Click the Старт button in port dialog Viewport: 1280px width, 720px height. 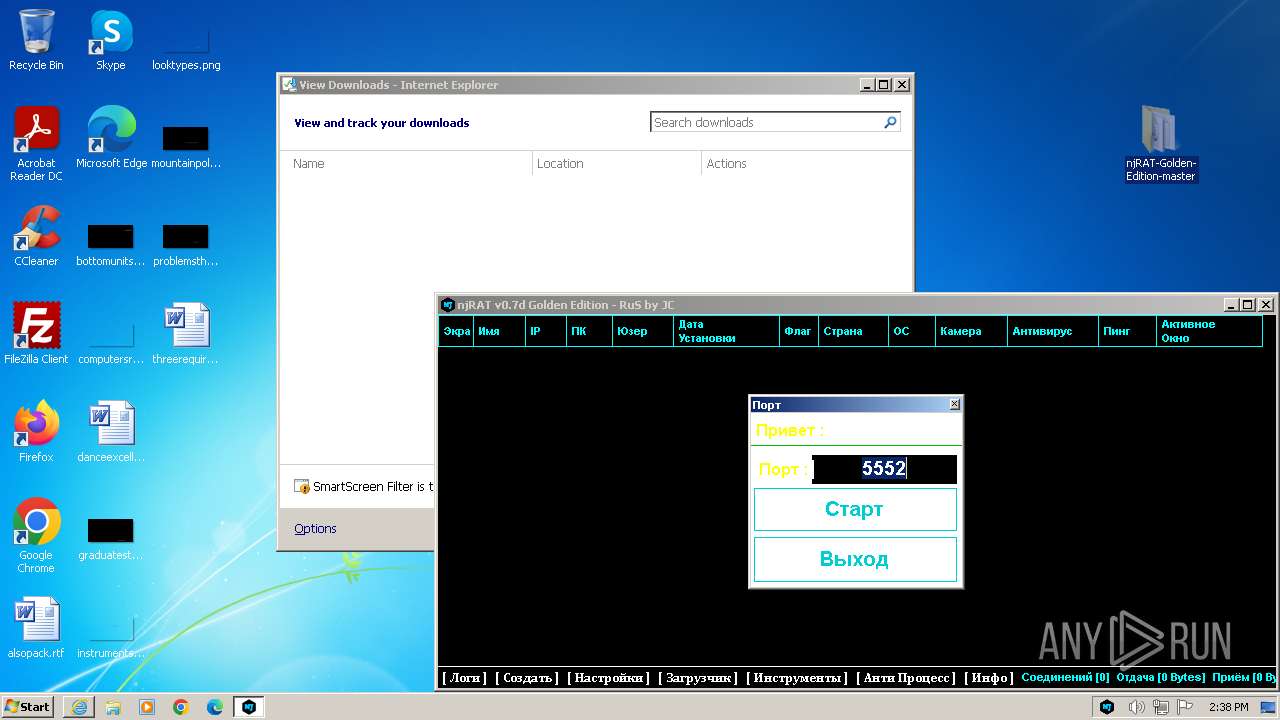coord(855,509)
